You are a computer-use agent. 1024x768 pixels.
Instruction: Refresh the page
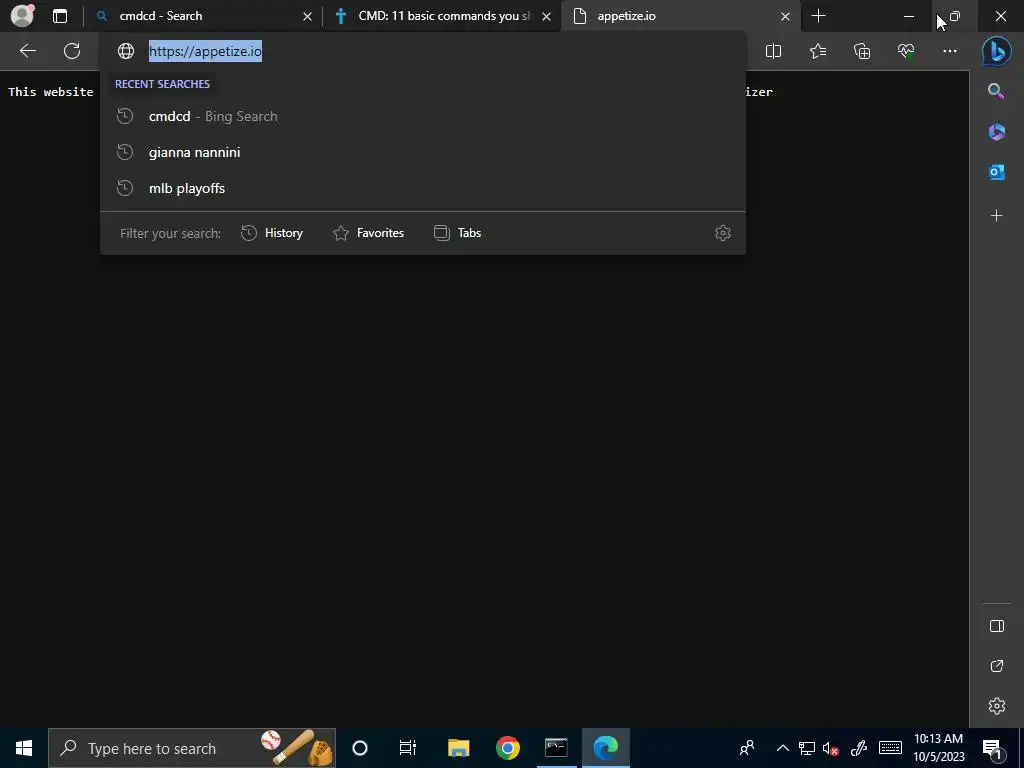72,51
